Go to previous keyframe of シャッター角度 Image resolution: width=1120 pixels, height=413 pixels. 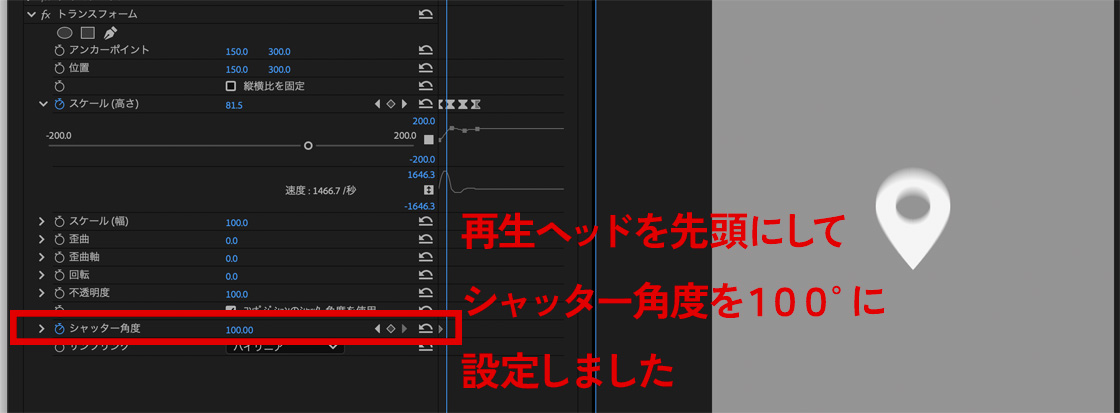[x=377, y=328]
